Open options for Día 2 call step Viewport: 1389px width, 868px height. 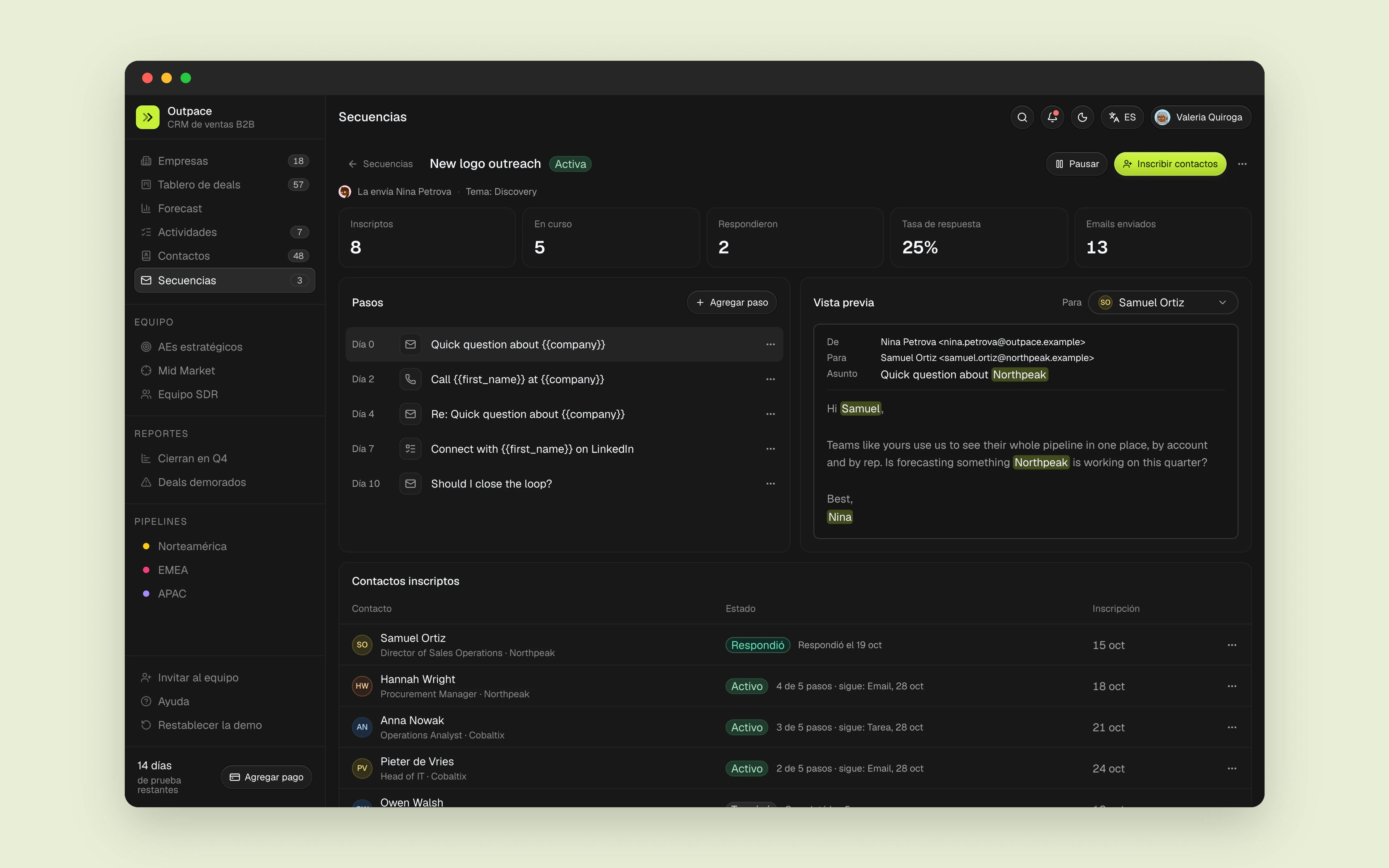click(770, 379)
